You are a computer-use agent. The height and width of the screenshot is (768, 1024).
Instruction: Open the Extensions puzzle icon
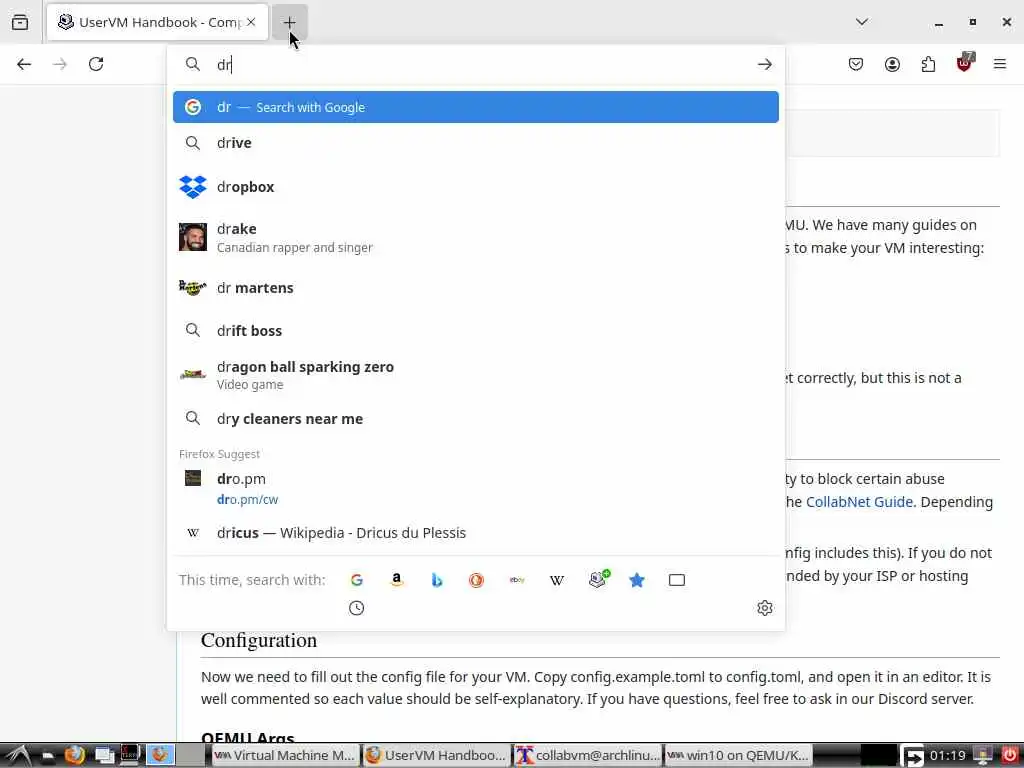pyautogui.click(x=928, y=64)
